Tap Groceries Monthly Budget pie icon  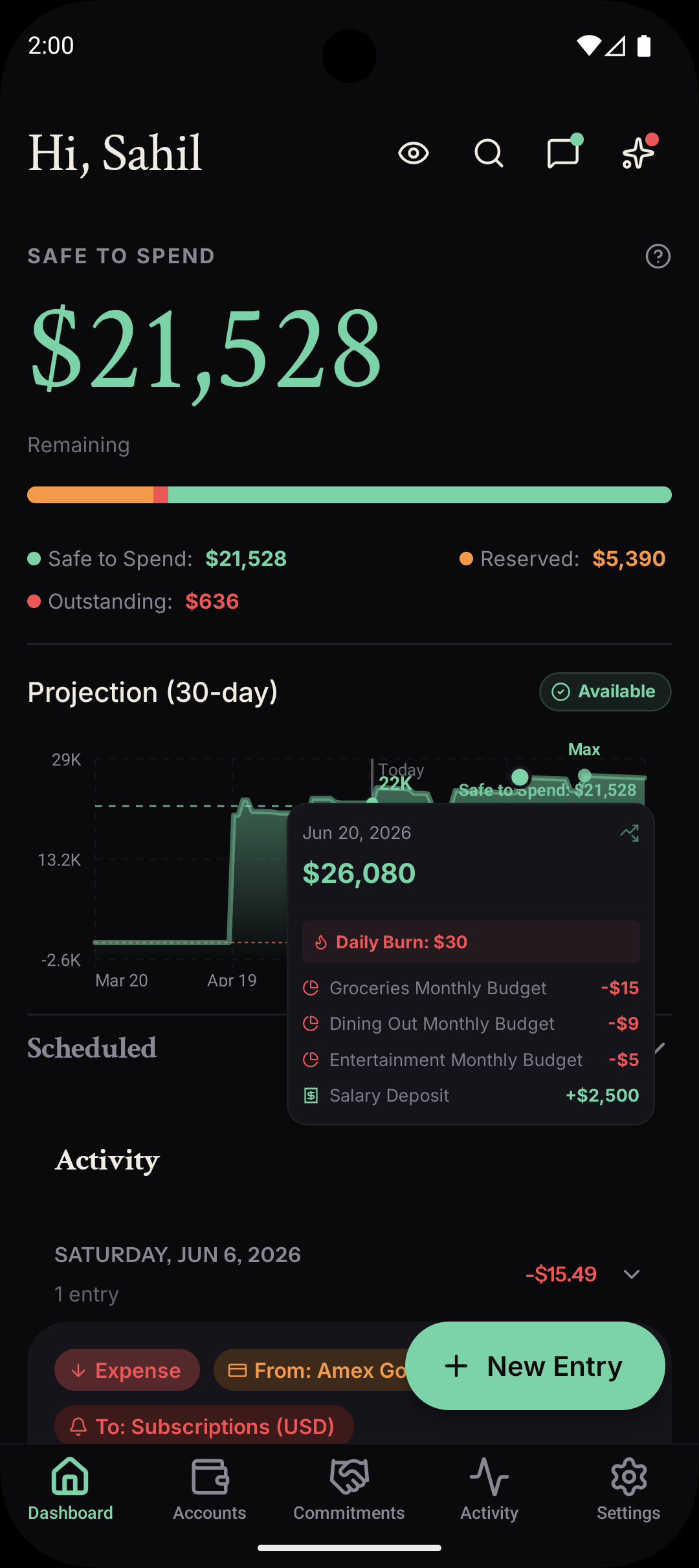311,988
